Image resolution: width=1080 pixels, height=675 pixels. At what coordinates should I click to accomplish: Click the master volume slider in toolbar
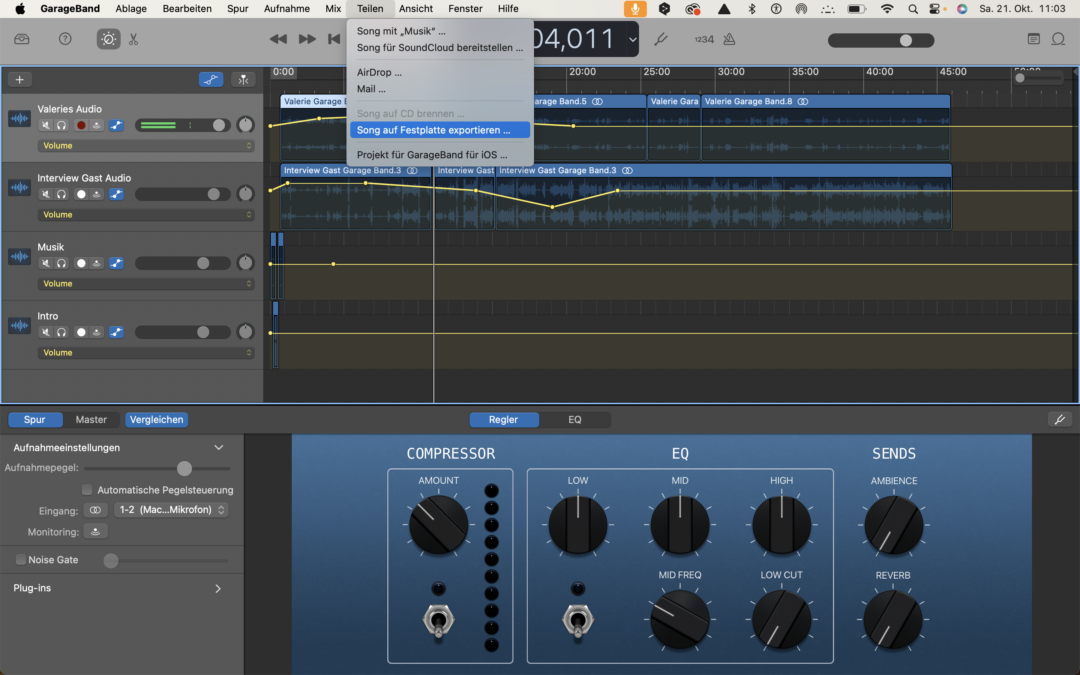click(880, 40)
